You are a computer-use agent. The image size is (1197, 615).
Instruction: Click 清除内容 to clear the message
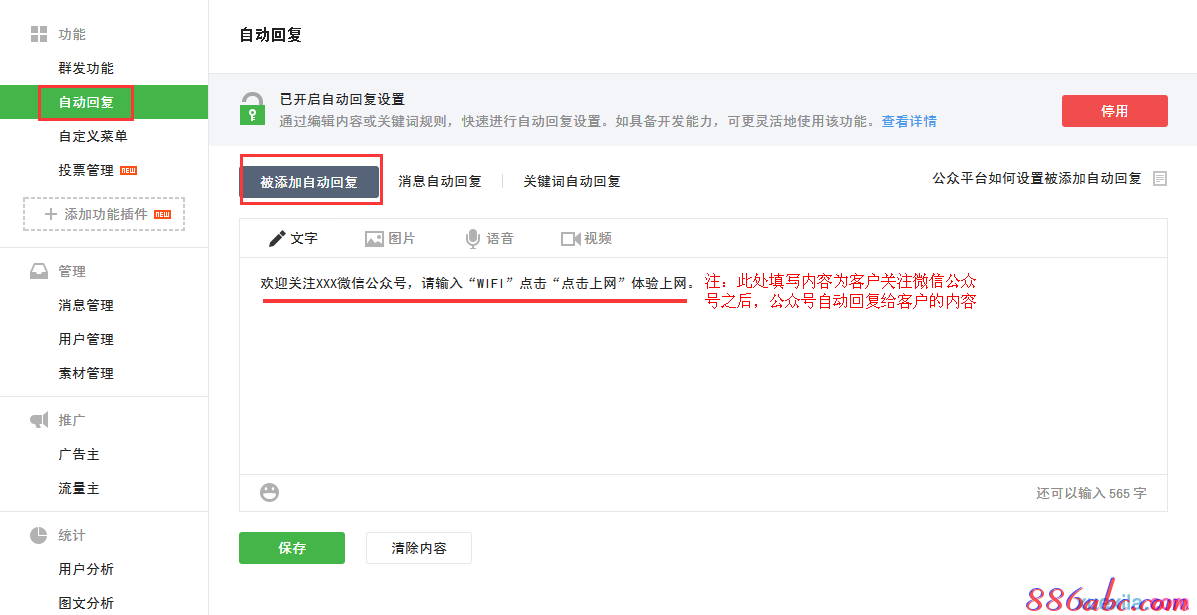[x=418, y=548]
